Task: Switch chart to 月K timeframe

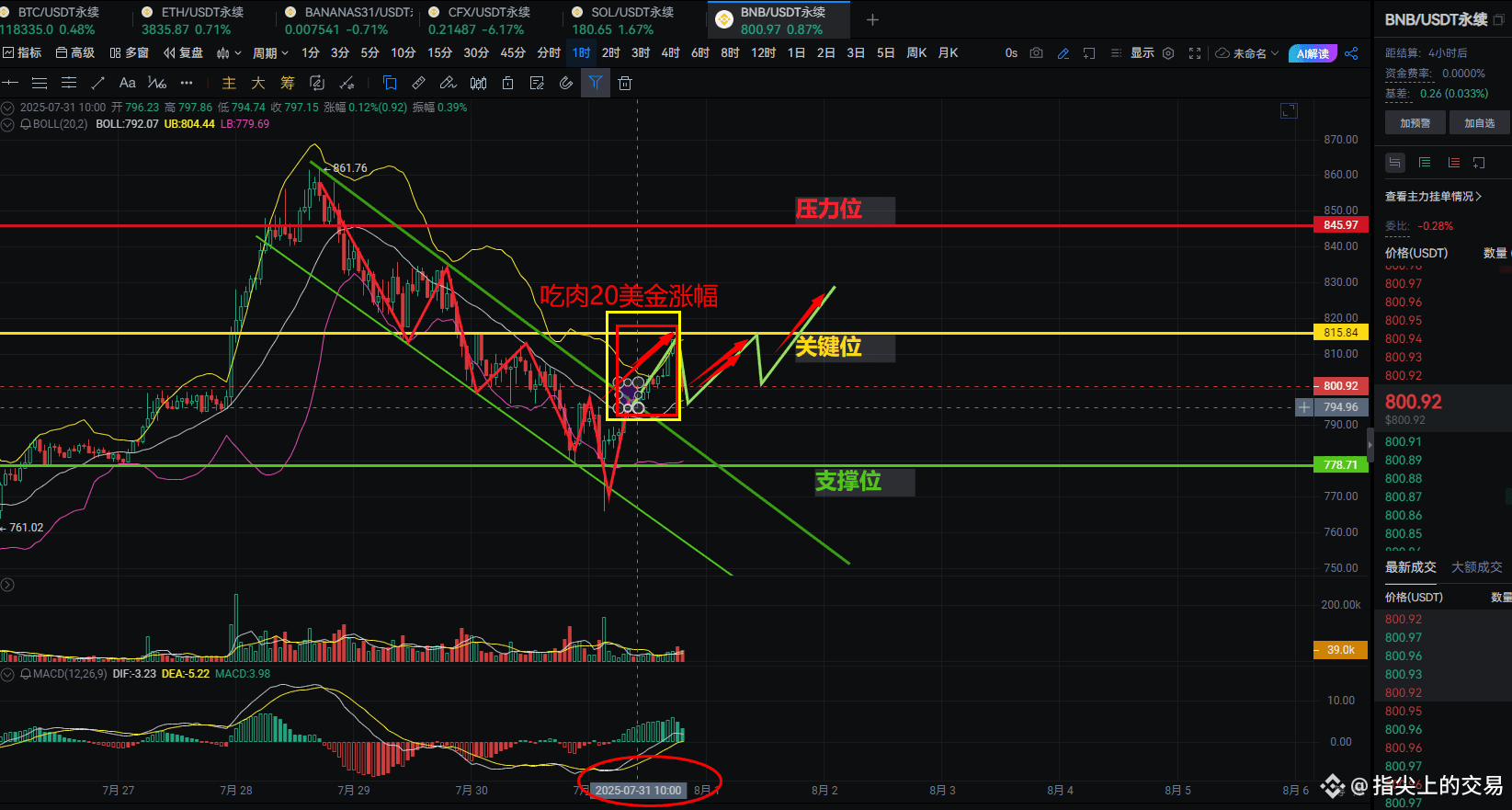Action: (948, 53)
